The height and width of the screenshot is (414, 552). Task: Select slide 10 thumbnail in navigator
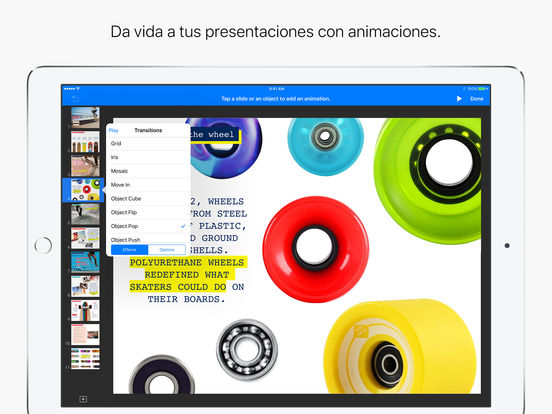(x=85, y=334)
